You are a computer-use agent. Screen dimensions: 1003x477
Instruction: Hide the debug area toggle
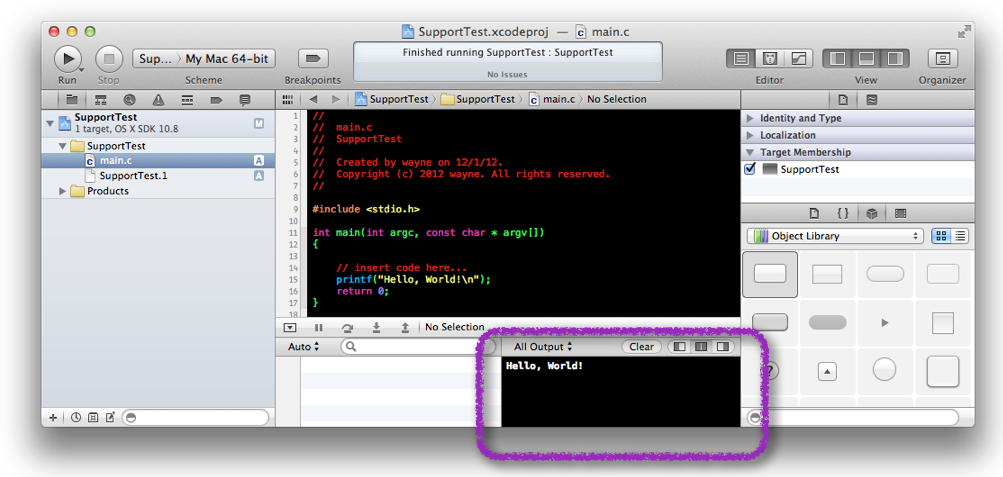pyautogui.click(x=290, y=327)
